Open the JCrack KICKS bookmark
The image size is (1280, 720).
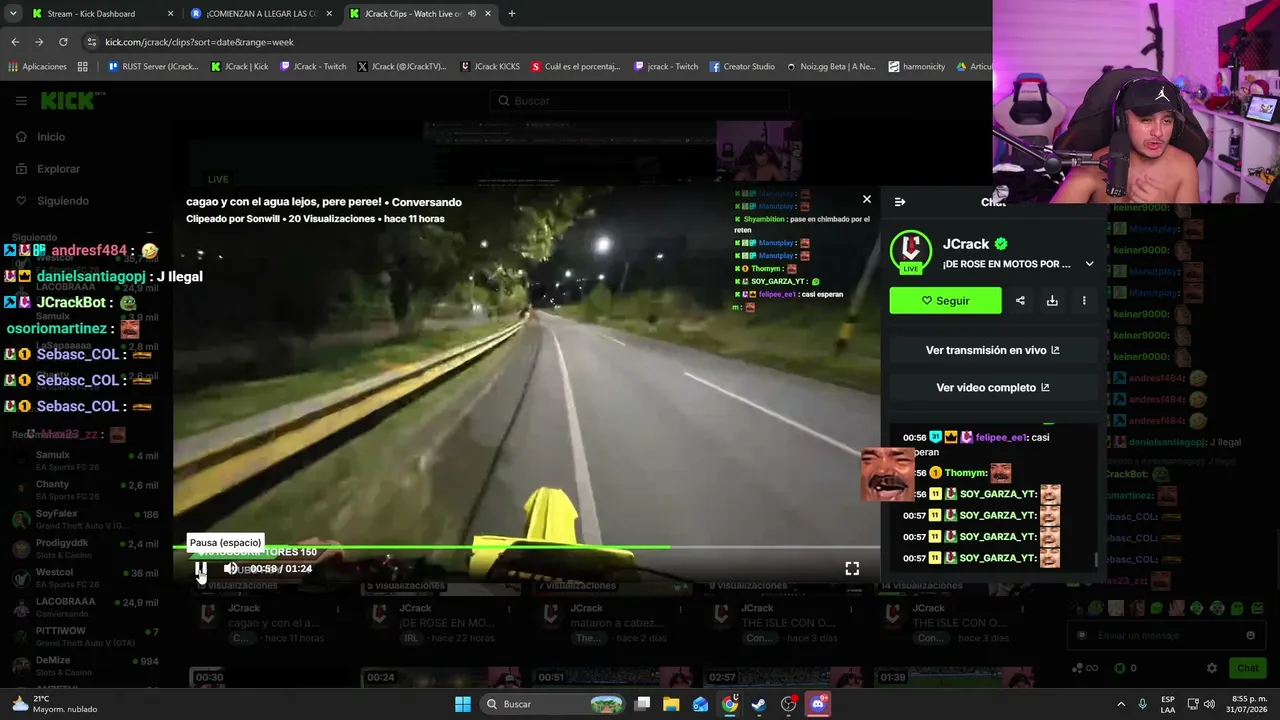tap(490, 67)
